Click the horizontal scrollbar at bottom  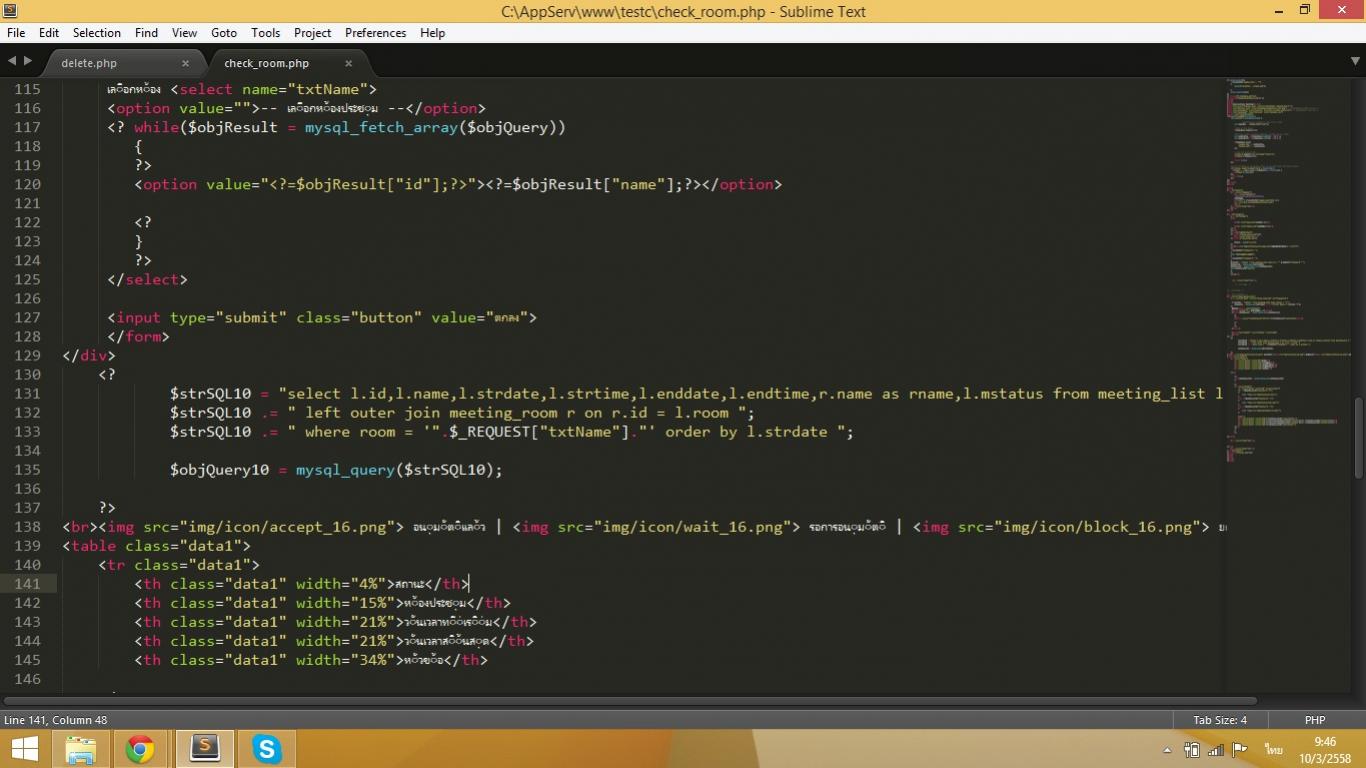point(630,701)
